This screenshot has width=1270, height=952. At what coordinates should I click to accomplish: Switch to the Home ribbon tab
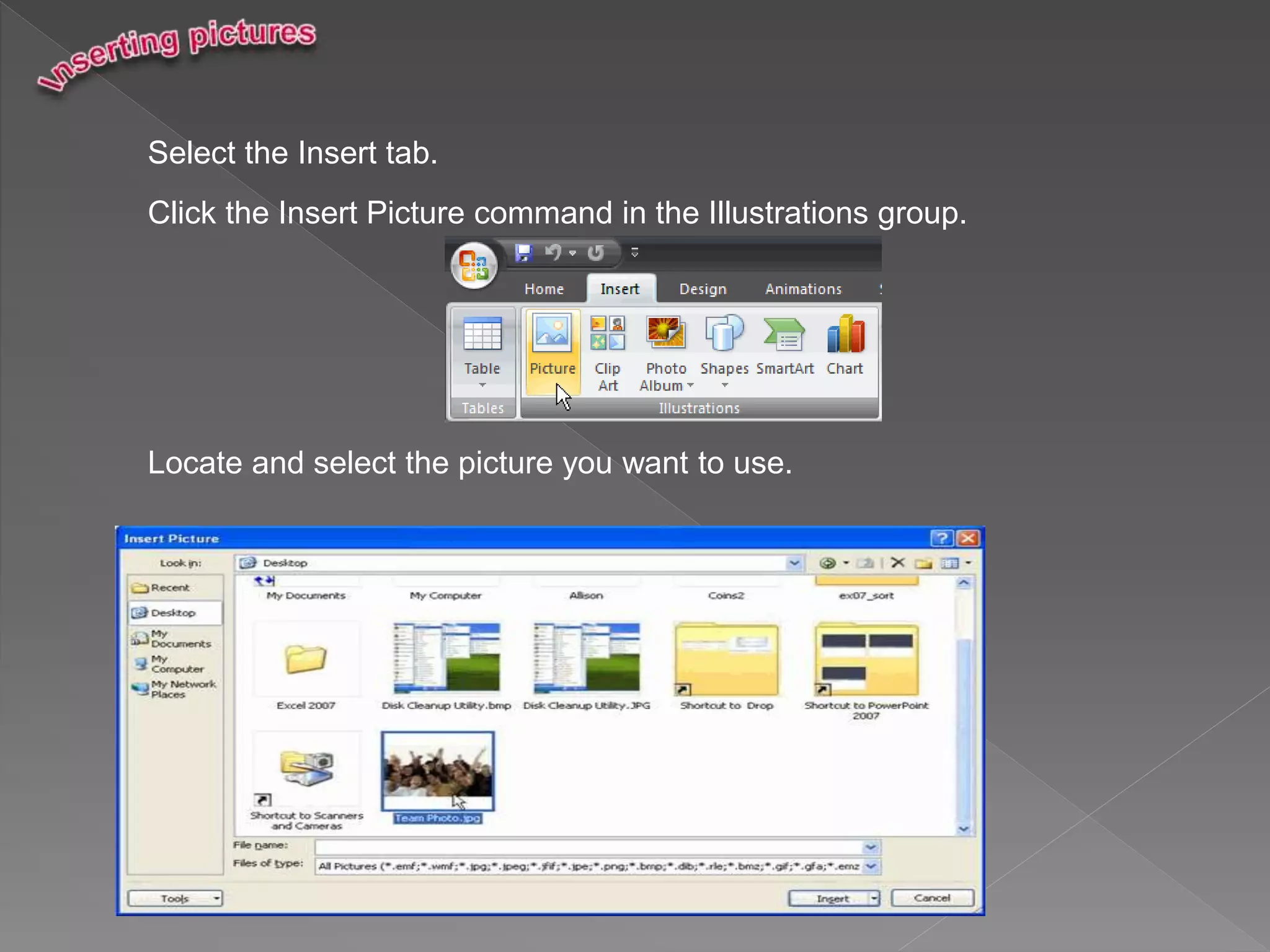click(x=544, y=289)
